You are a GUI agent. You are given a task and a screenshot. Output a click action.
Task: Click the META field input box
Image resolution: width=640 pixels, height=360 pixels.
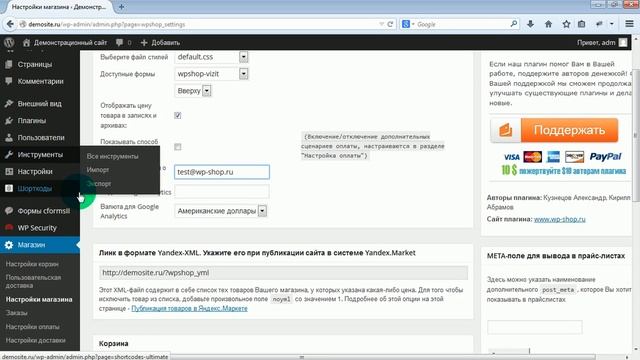tap(535, 327)
